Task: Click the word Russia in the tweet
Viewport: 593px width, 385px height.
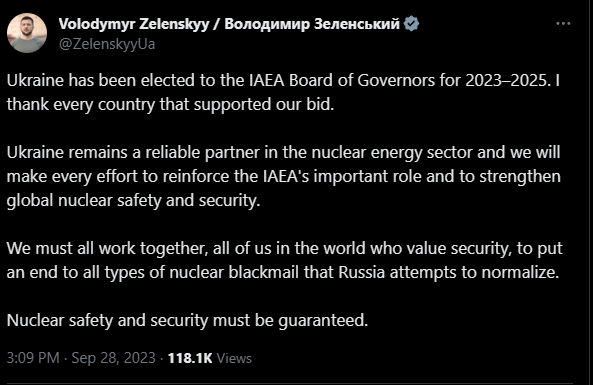Action: pyautogui.click(x=362, y=272)
